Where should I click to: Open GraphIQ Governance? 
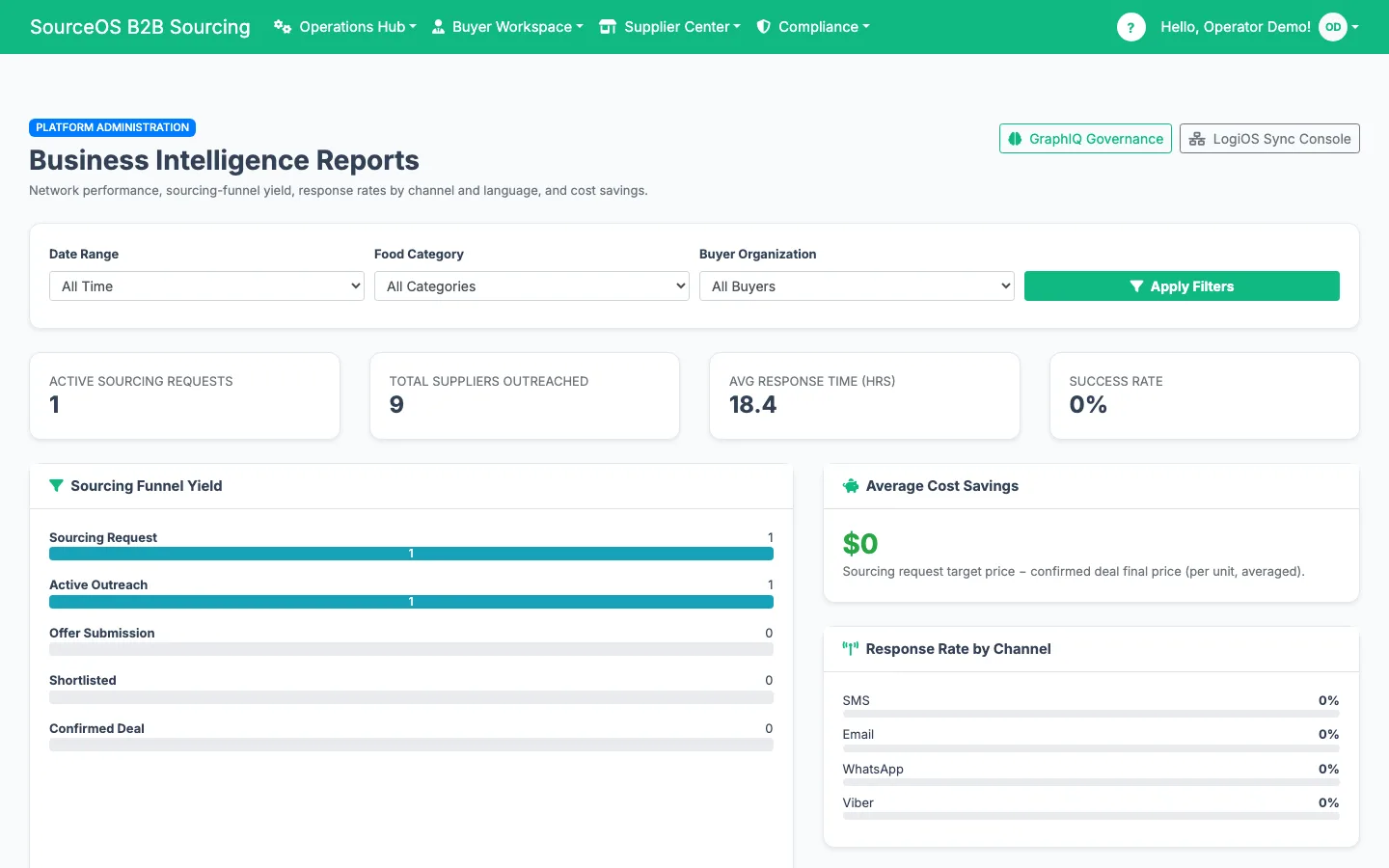(x=1085, y=139)
